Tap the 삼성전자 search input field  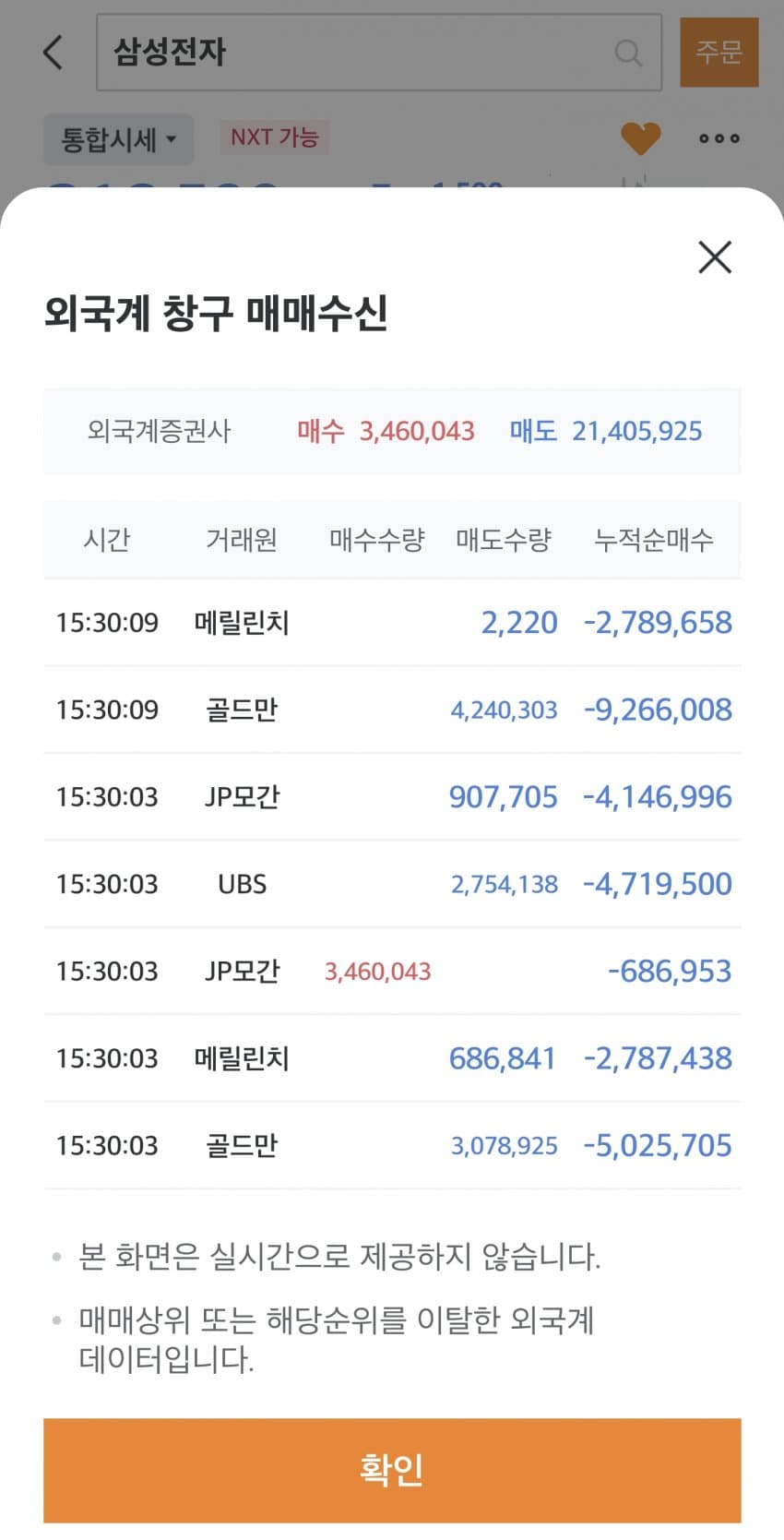(x=360, y=53)
